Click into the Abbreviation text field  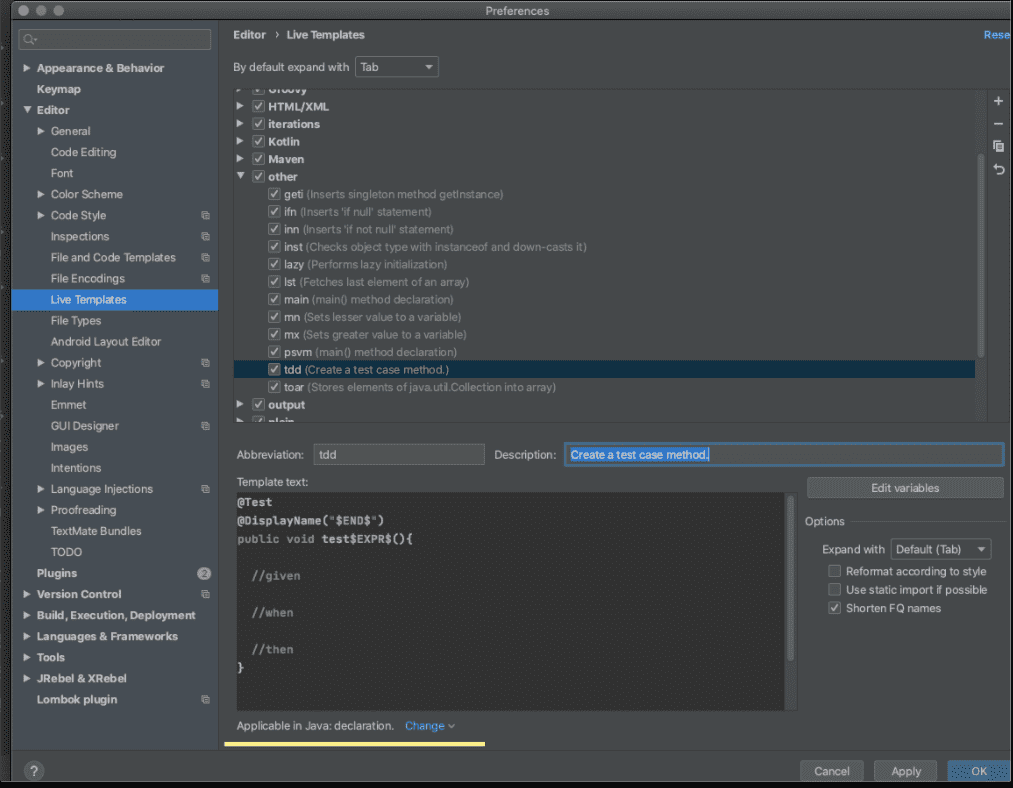click(x=398, y=455)
